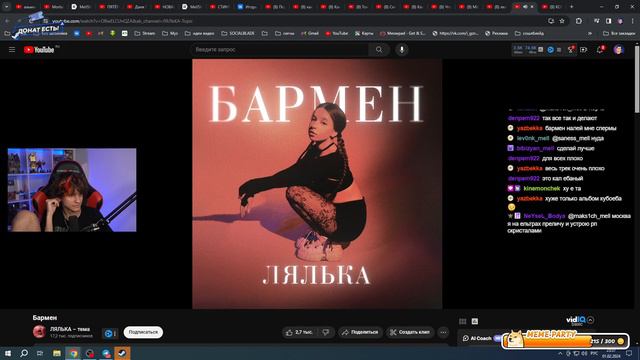Screen dimensions: 640x360
Task: Click the Создать клип button
Action: [410, 332]
